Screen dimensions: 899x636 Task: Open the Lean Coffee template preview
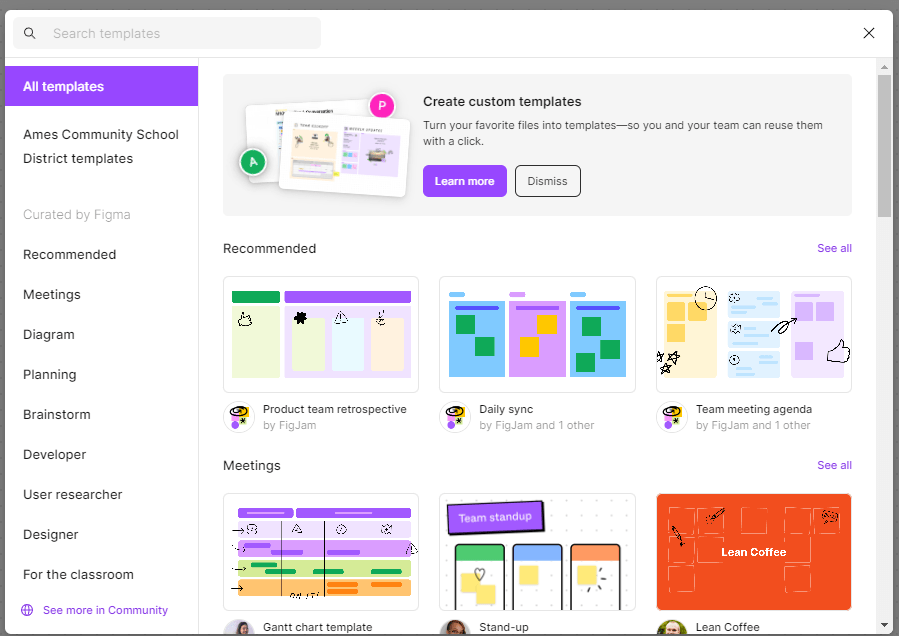[753, 552]
